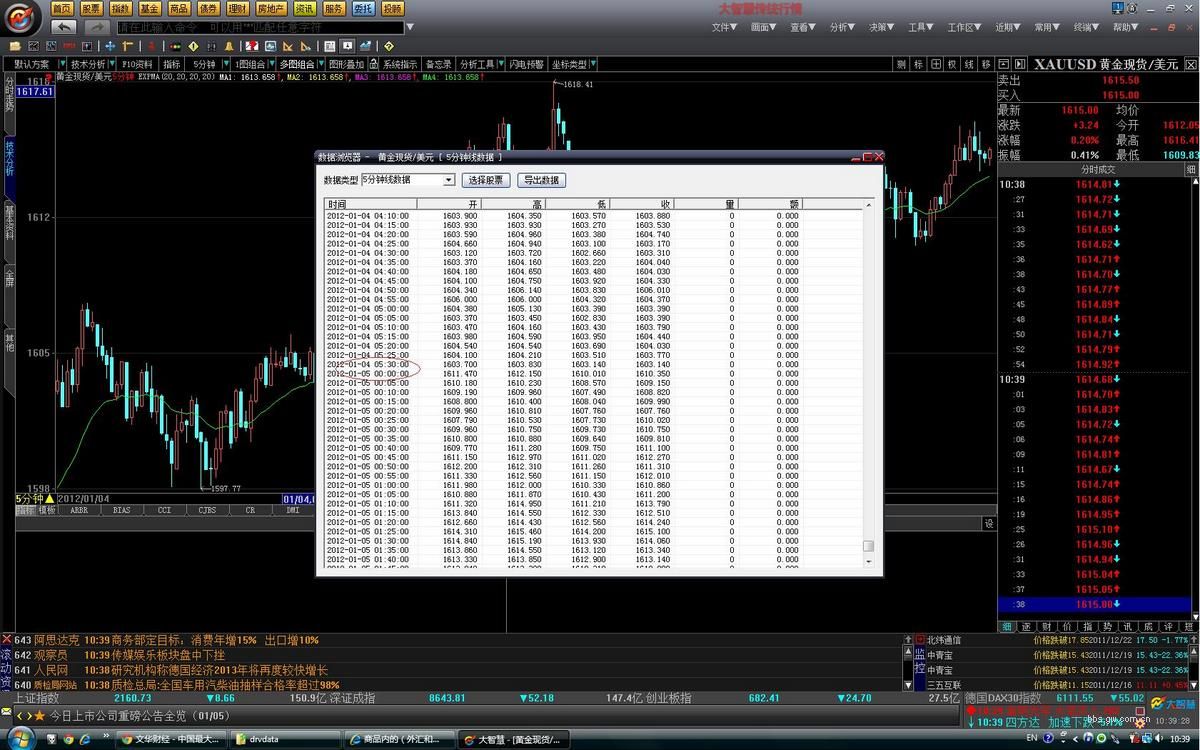Select the BIAS indicator tab
Screen dimensions: 1200x750
[121, 510]
